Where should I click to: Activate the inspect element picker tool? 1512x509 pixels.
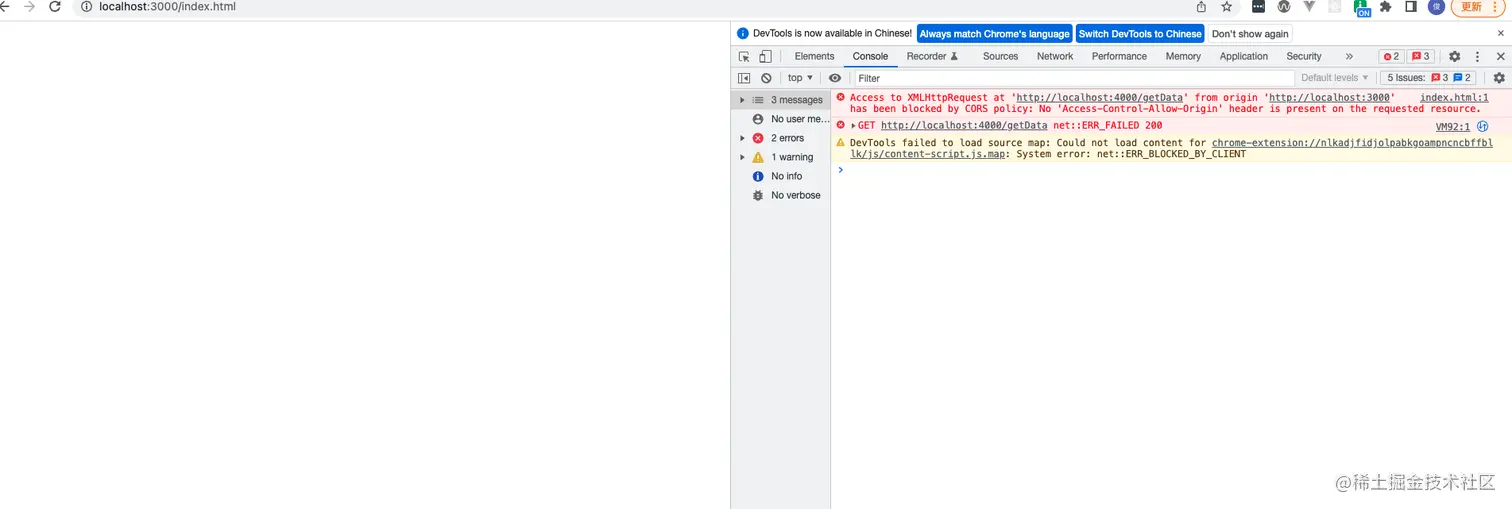tap(744, 57)
